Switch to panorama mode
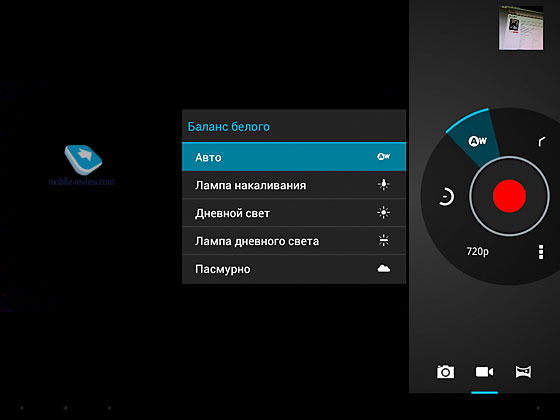The width and height of the screenshot is (560, 420). pos(523,372)
